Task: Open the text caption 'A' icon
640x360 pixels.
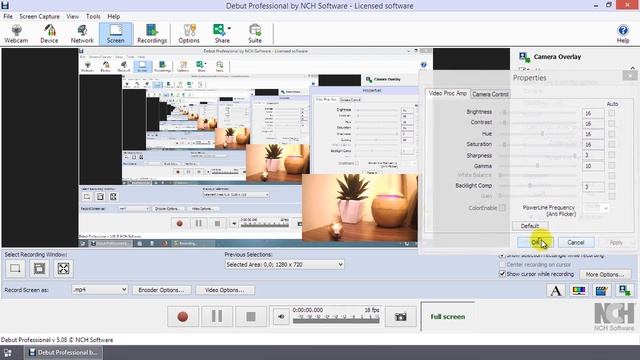Action: pyautogui.click(x=556, y=291)
